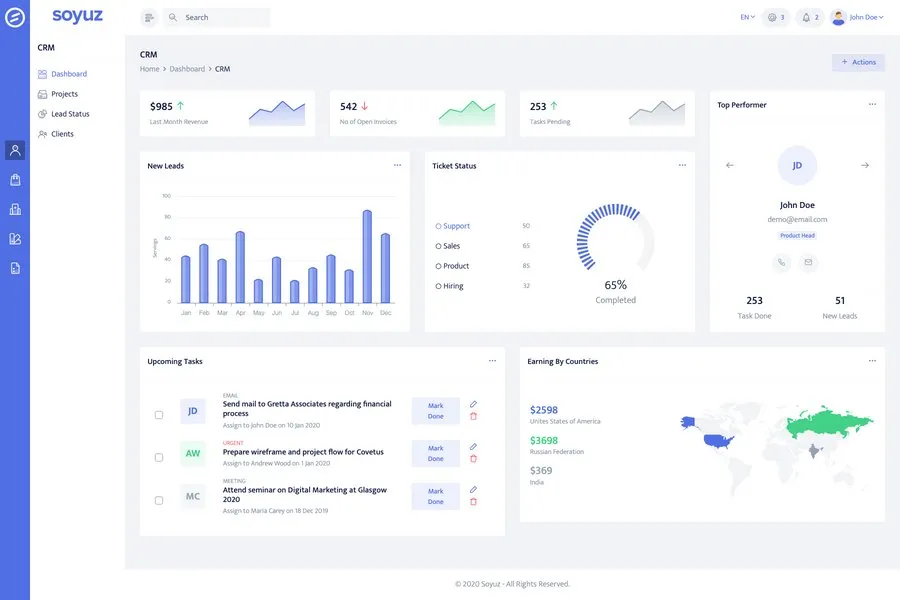Image resolution: width=900 pixels, height=600 pixels.
Task: Click the sidebar collapse menu icon
Action: [149, 17]
